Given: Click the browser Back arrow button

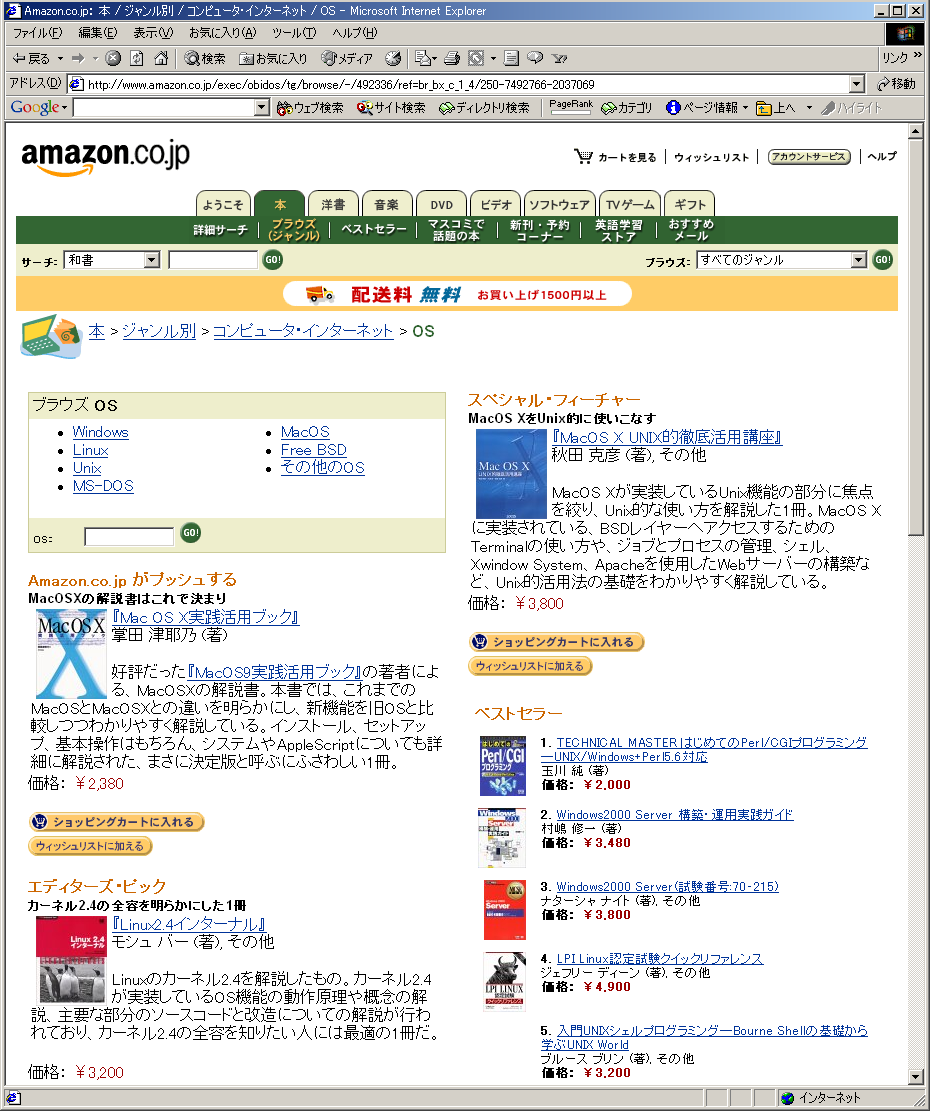Looking at the screenshot, I should 31,58.
